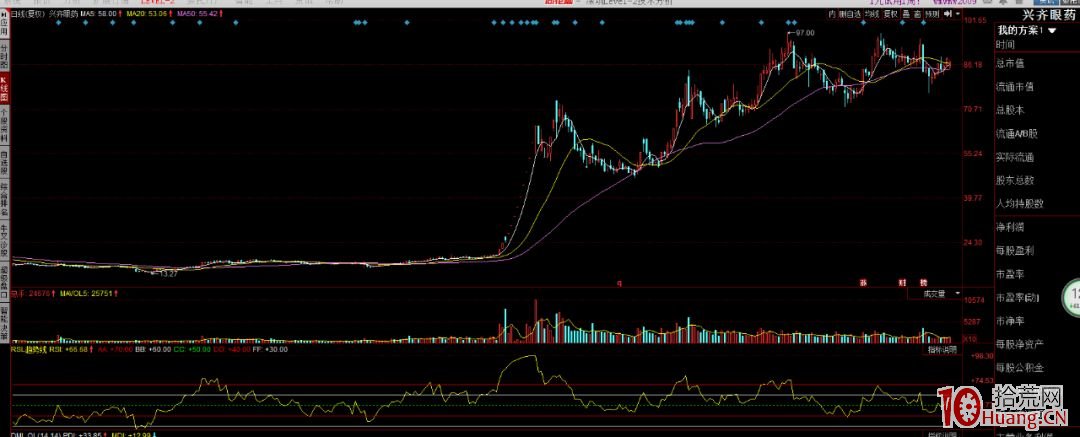Image resolution: width=1080 pixels, height=437 pixels.
Task: Click the 兴齐眼药 stock name at top right
Action: [1047, 14]
